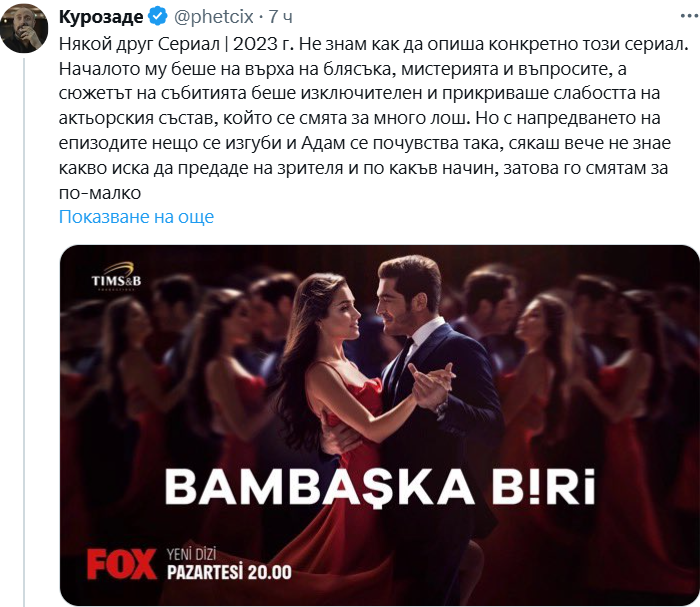Click the last tweet line по-малко

point(100,193)
